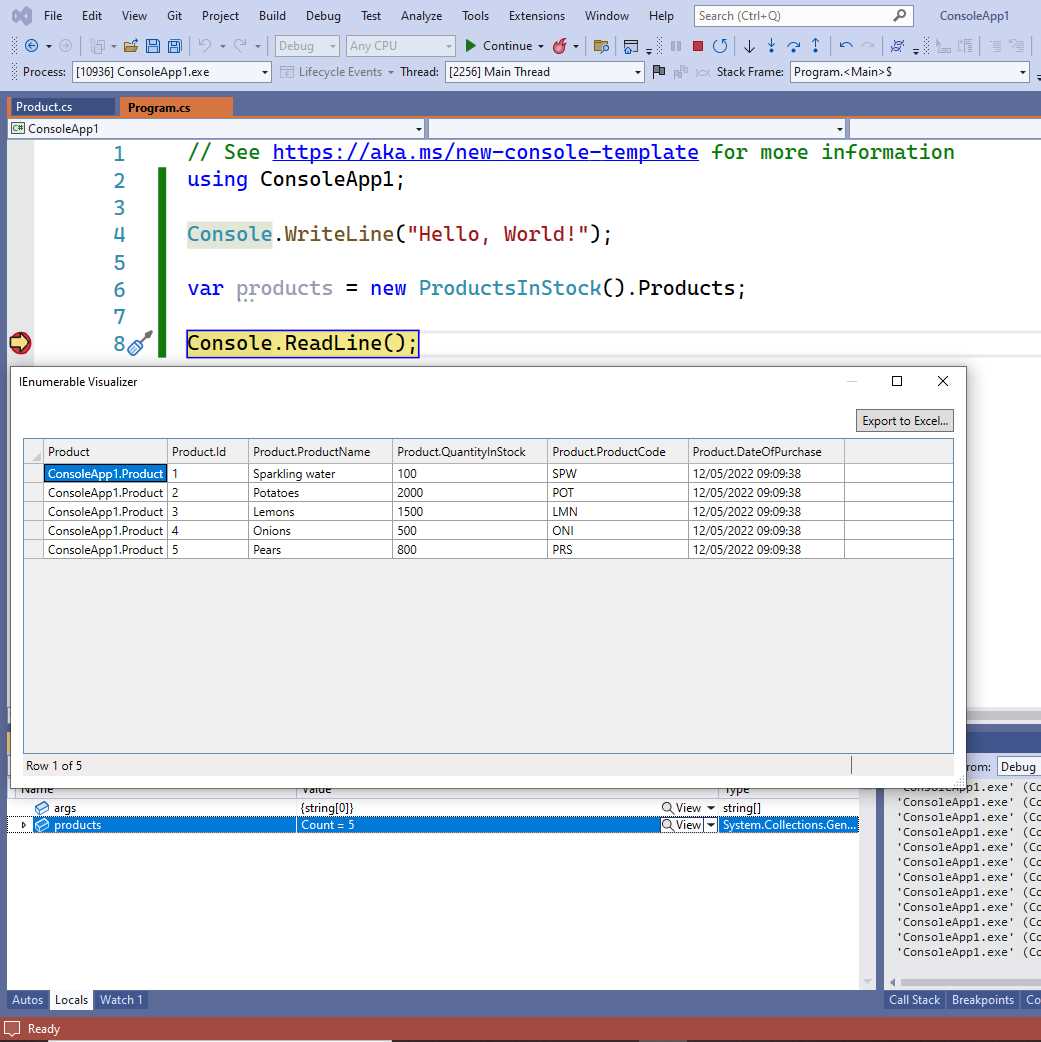Open View dropdown arrow for products row
Image resolution: width=1041 pixels, height=1042 pixels.
(x=711, y=825)
